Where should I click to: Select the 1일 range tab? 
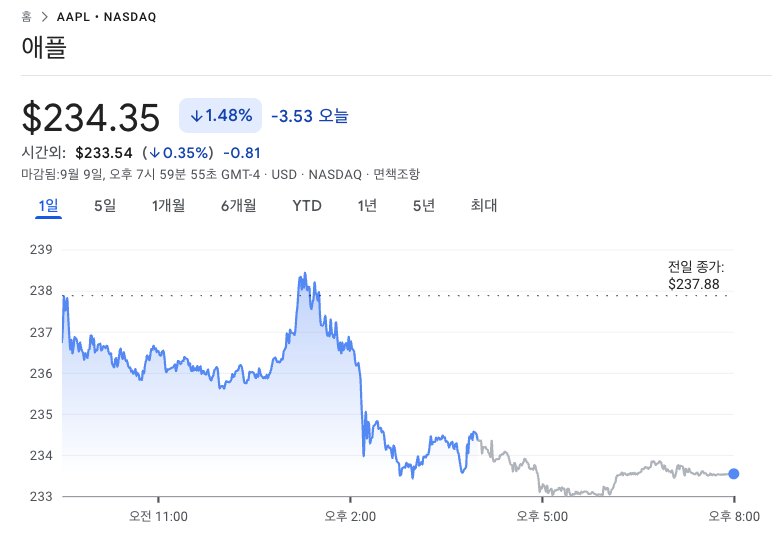click(48, 206)
